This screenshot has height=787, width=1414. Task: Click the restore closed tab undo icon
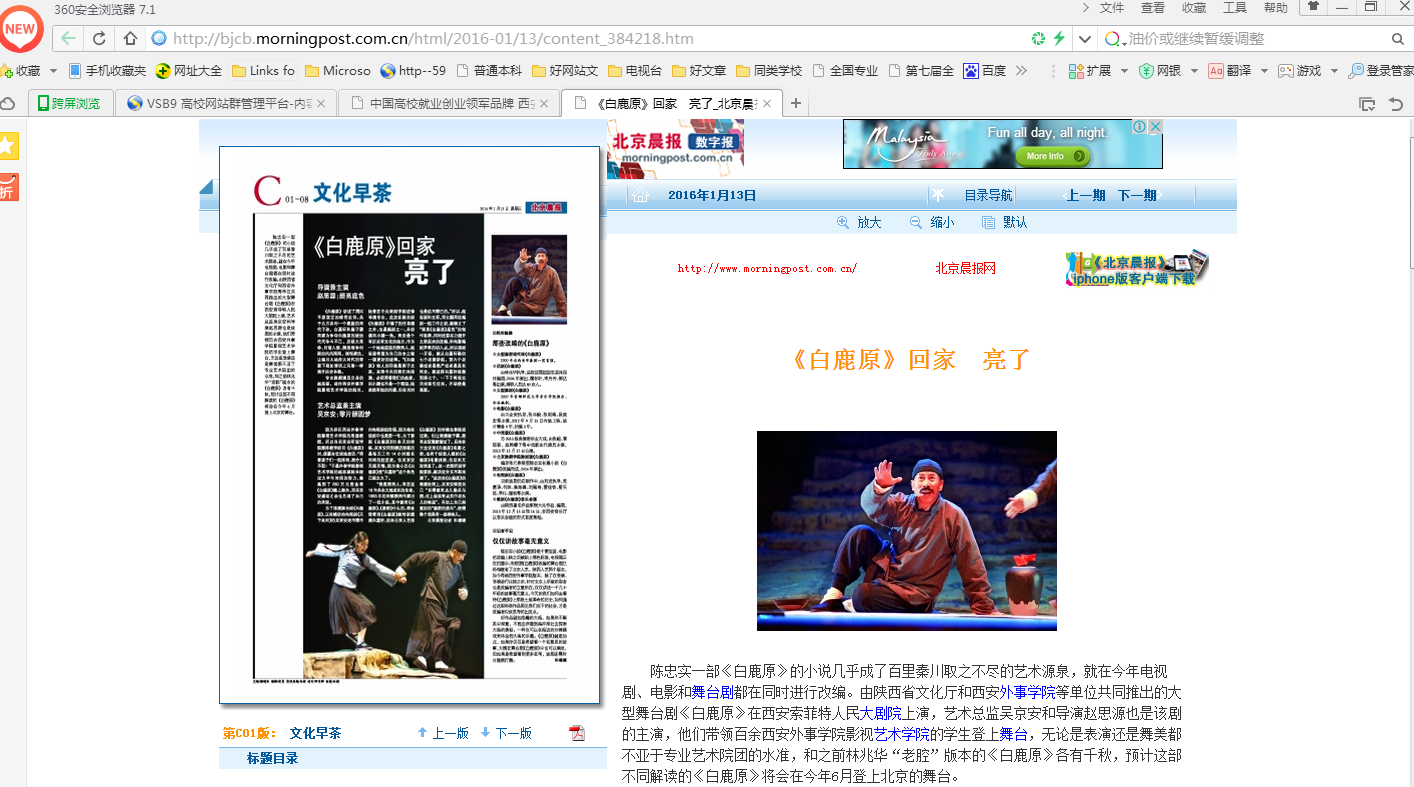[1396, 103]
